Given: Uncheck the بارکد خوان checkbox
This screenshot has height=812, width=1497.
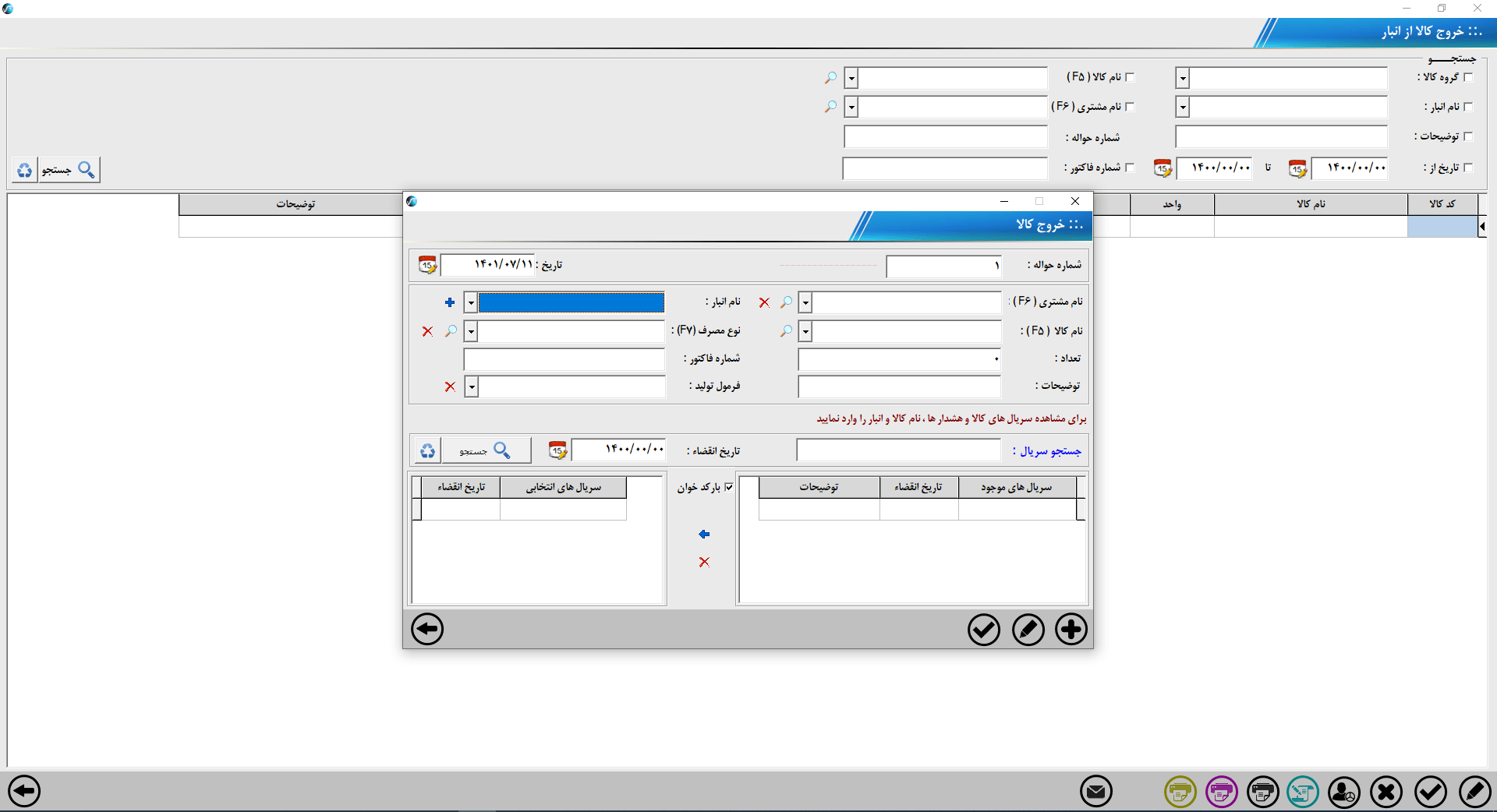Looking at the screenshot, I should pyautogui.click(x=728, y=485).
